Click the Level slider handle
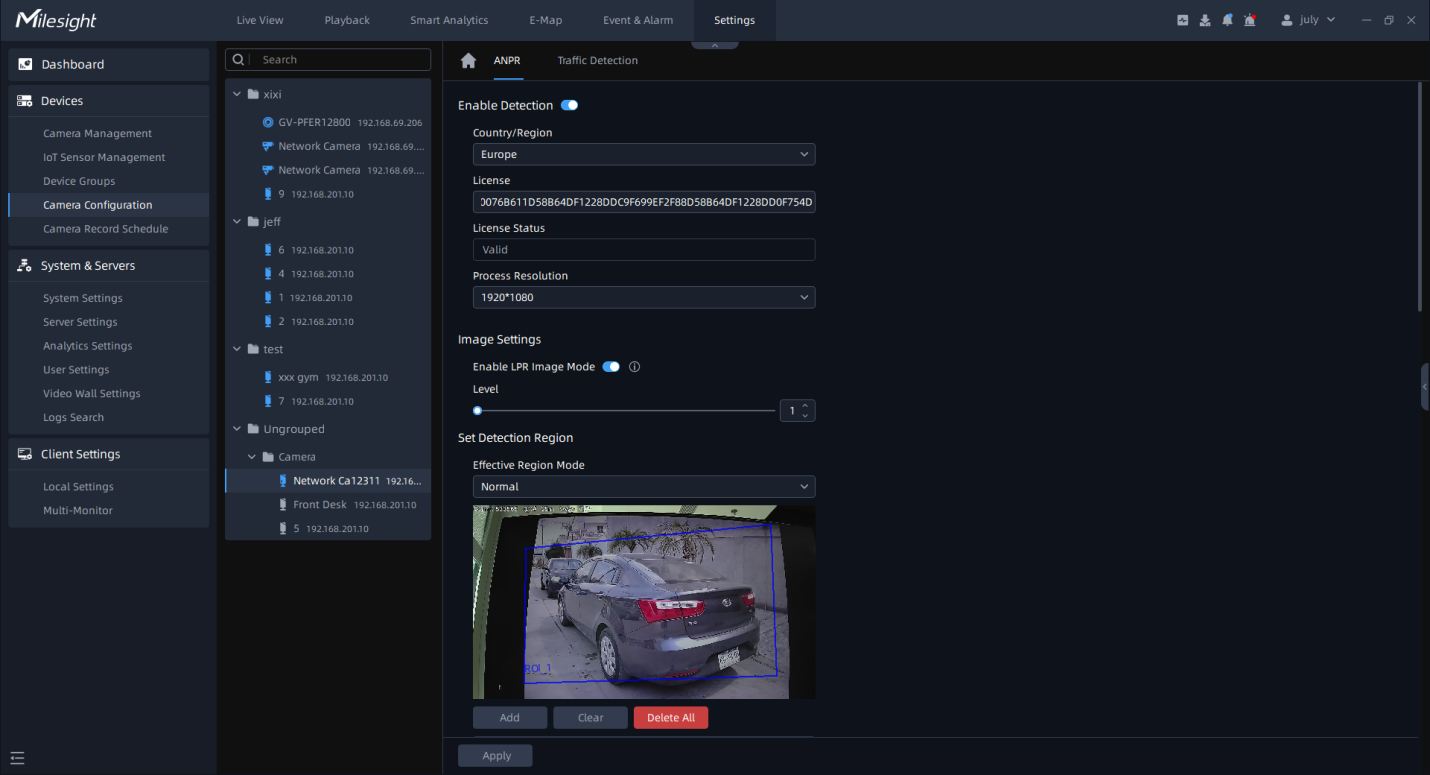Image resolution: width=1430 pixels, height=775 pixels. tap(478, 411)
